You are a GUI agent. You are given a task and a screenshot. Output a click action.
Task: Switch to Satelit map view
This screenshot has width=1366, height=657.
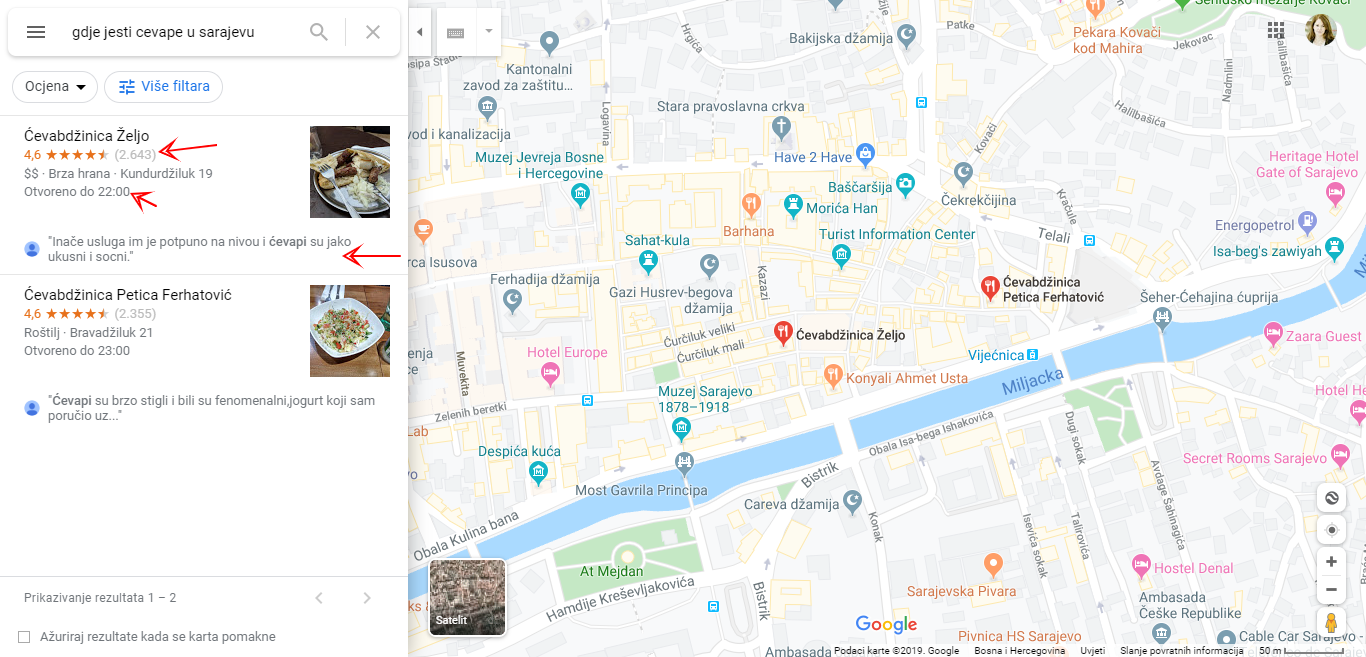[x=467, y=597]
